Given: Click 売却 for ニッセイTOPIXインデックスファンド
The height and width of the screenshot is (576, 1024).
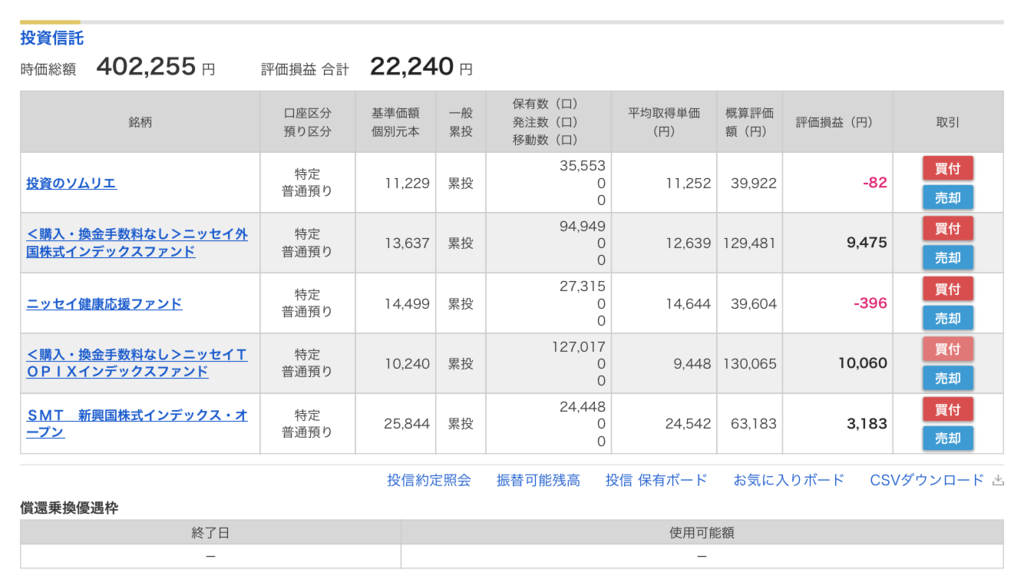Looking at the screenshot, I should (x=948, y=378).
